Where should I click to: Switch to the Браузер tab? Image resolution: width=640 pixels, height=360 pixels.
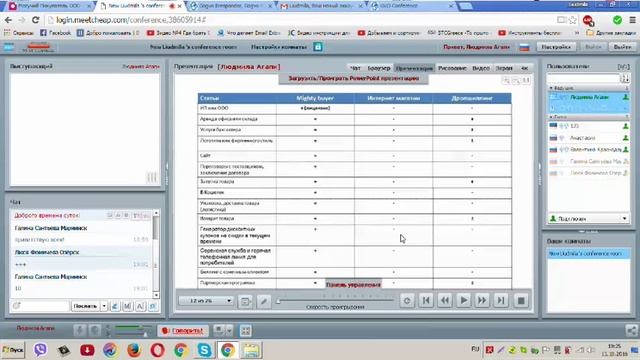pyautogui.click(x=379, y=68)
